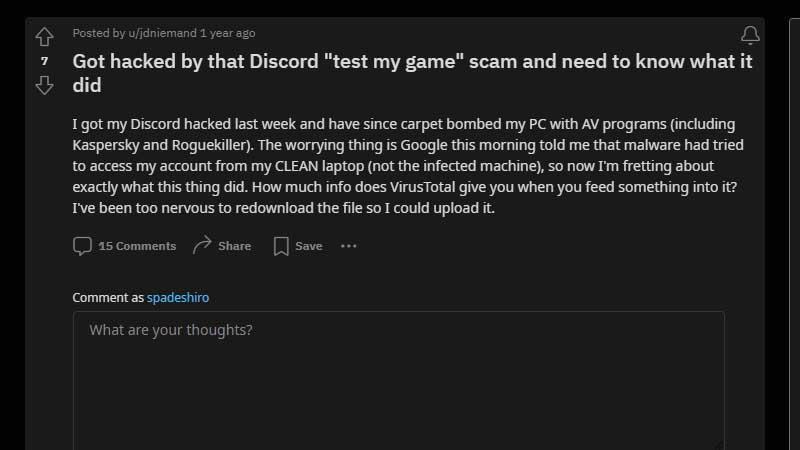Open the u/jdniemand profile link

pyautogui.click(x=162, y=33)
